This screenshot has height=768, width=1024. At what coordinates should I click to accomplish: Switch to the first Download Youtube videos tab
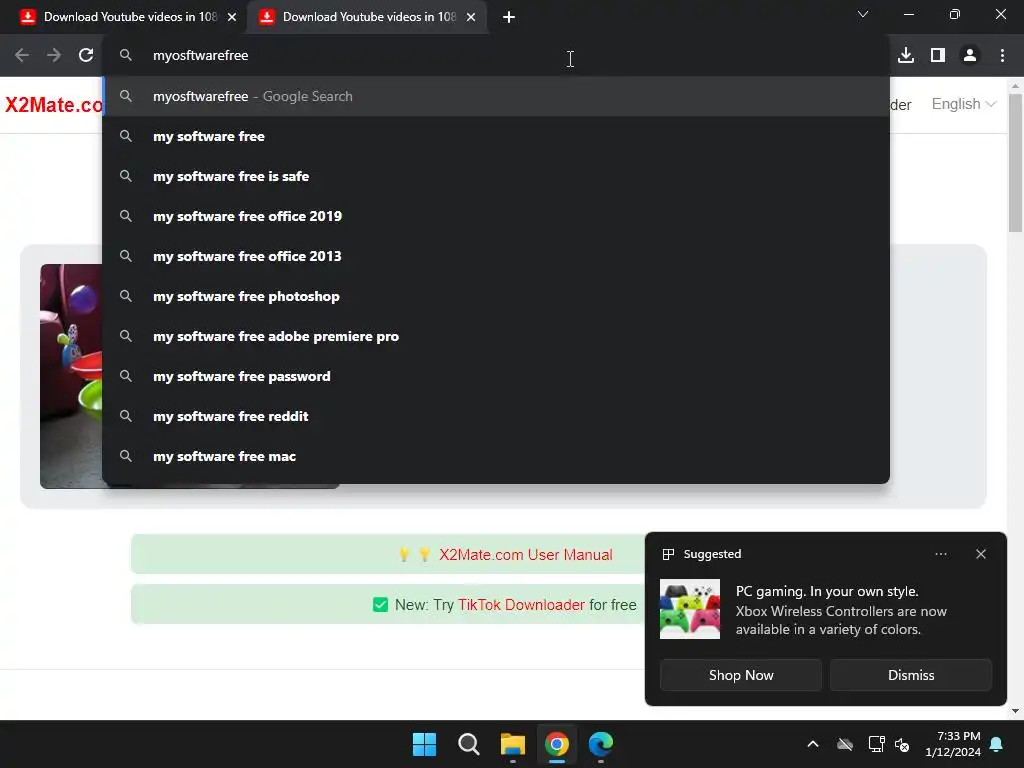(x=124, y=17)
